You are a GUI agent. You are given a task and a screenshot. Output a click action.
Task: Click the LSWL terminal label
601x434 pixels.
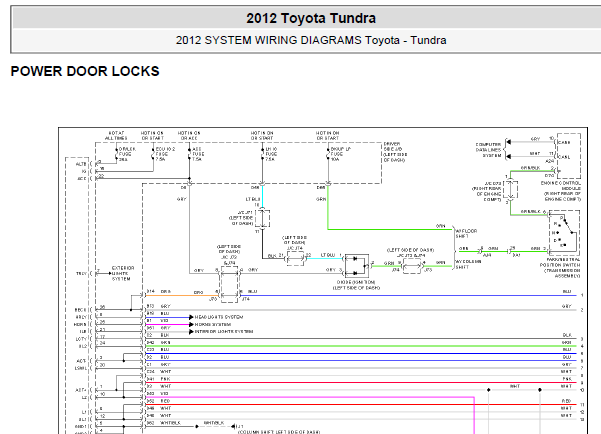(x=80, y=368)
